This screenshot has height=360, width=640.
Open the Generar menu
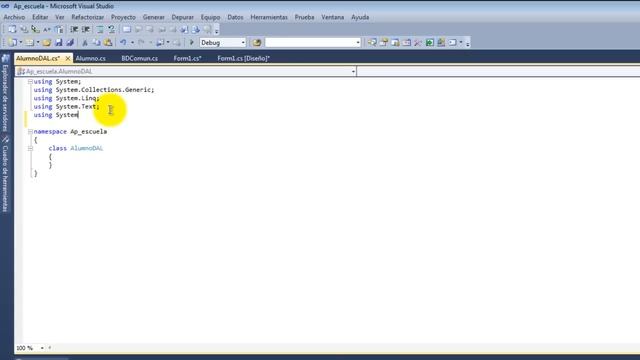pos(153,17)
